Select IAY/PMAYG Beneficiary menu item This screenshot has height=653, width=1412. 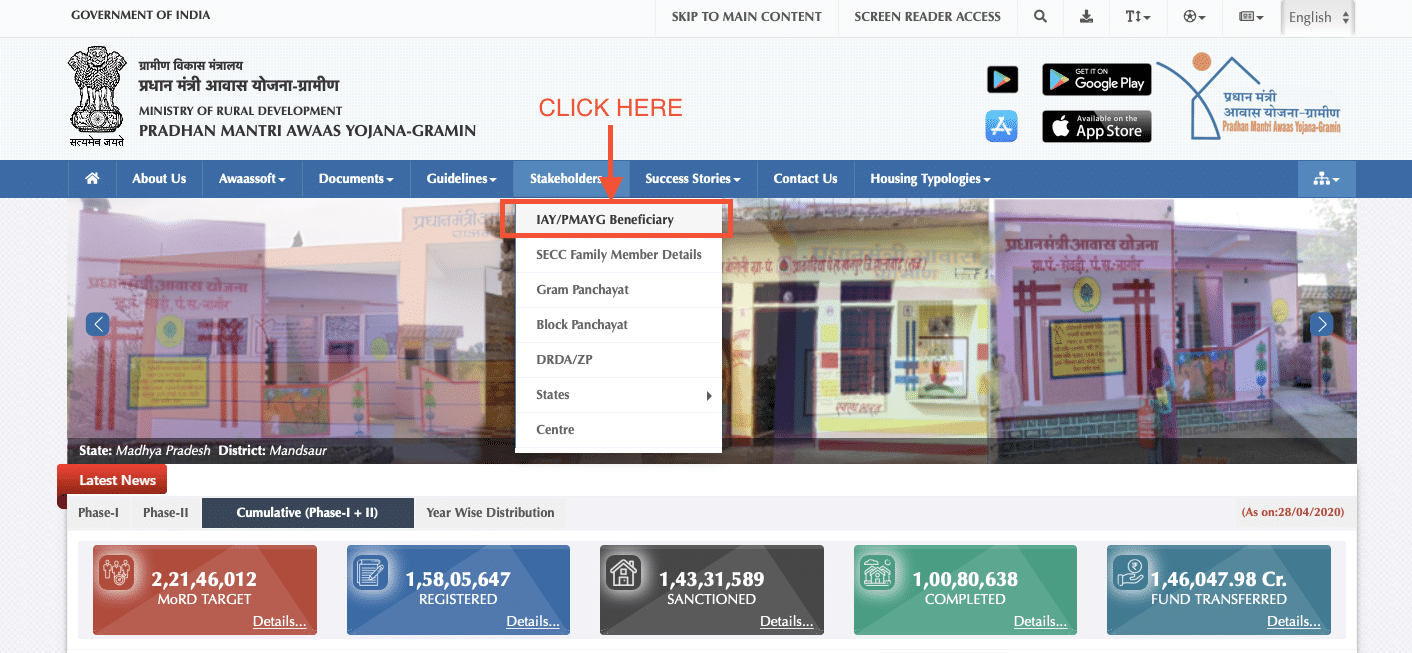[x=616, y=219]
